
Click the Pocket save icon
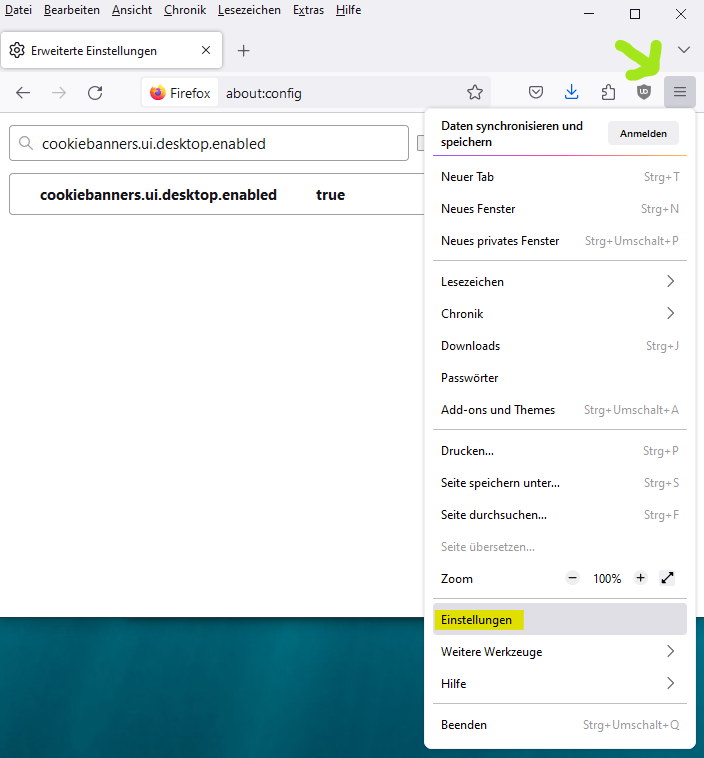[x=536, y=93]
